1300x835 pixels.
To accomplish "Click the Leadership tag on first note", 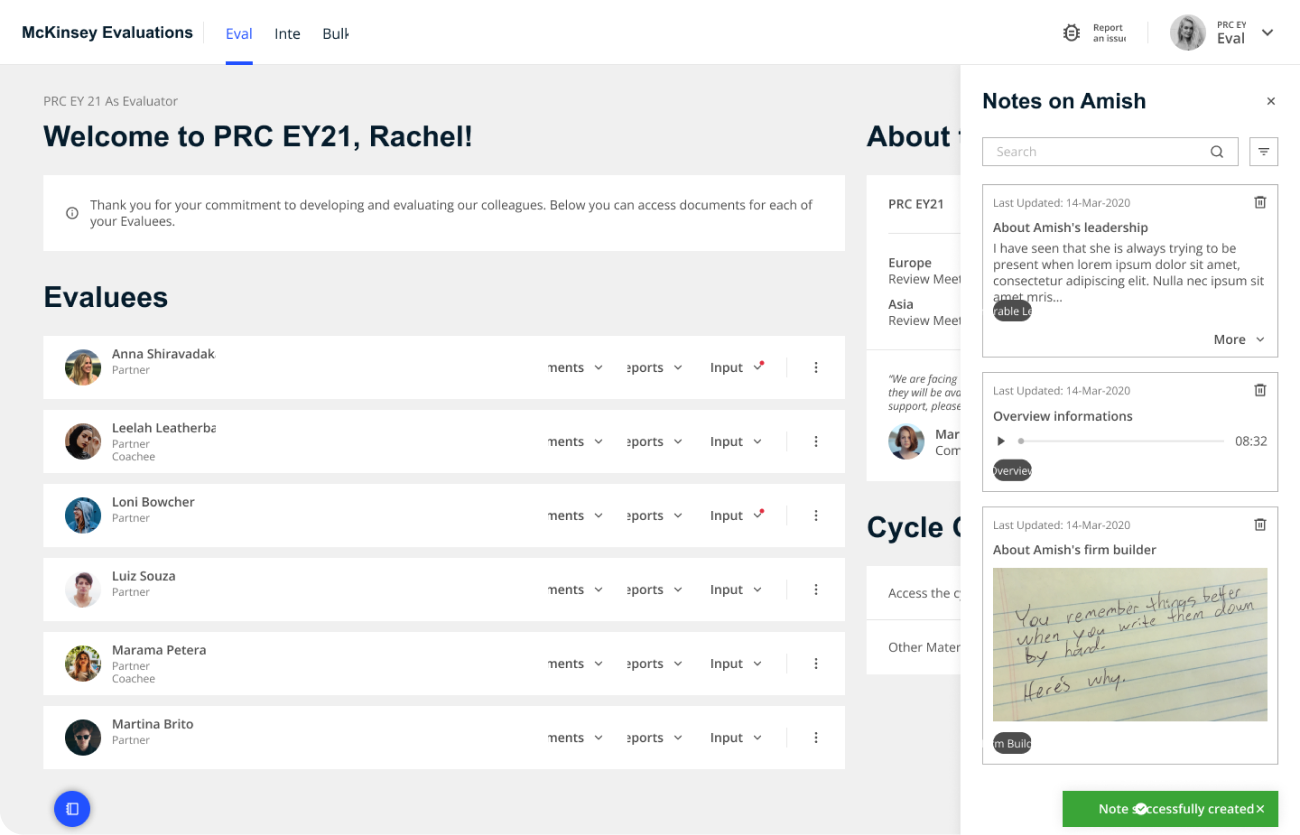I will coord(1012,311).
